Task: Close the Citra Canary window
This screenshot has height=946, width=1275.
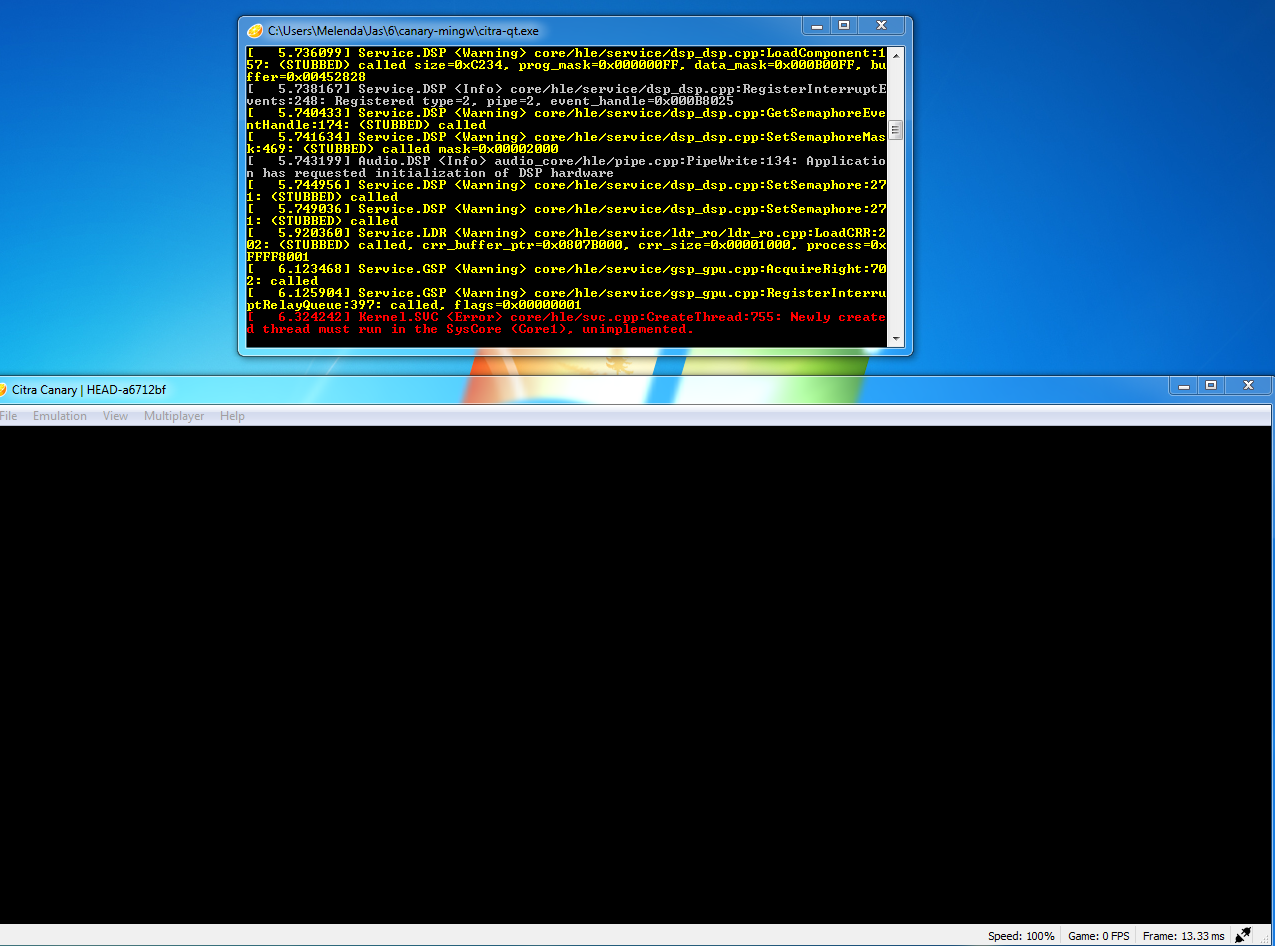Action: pyautogui.click(x=1247, y=385)
